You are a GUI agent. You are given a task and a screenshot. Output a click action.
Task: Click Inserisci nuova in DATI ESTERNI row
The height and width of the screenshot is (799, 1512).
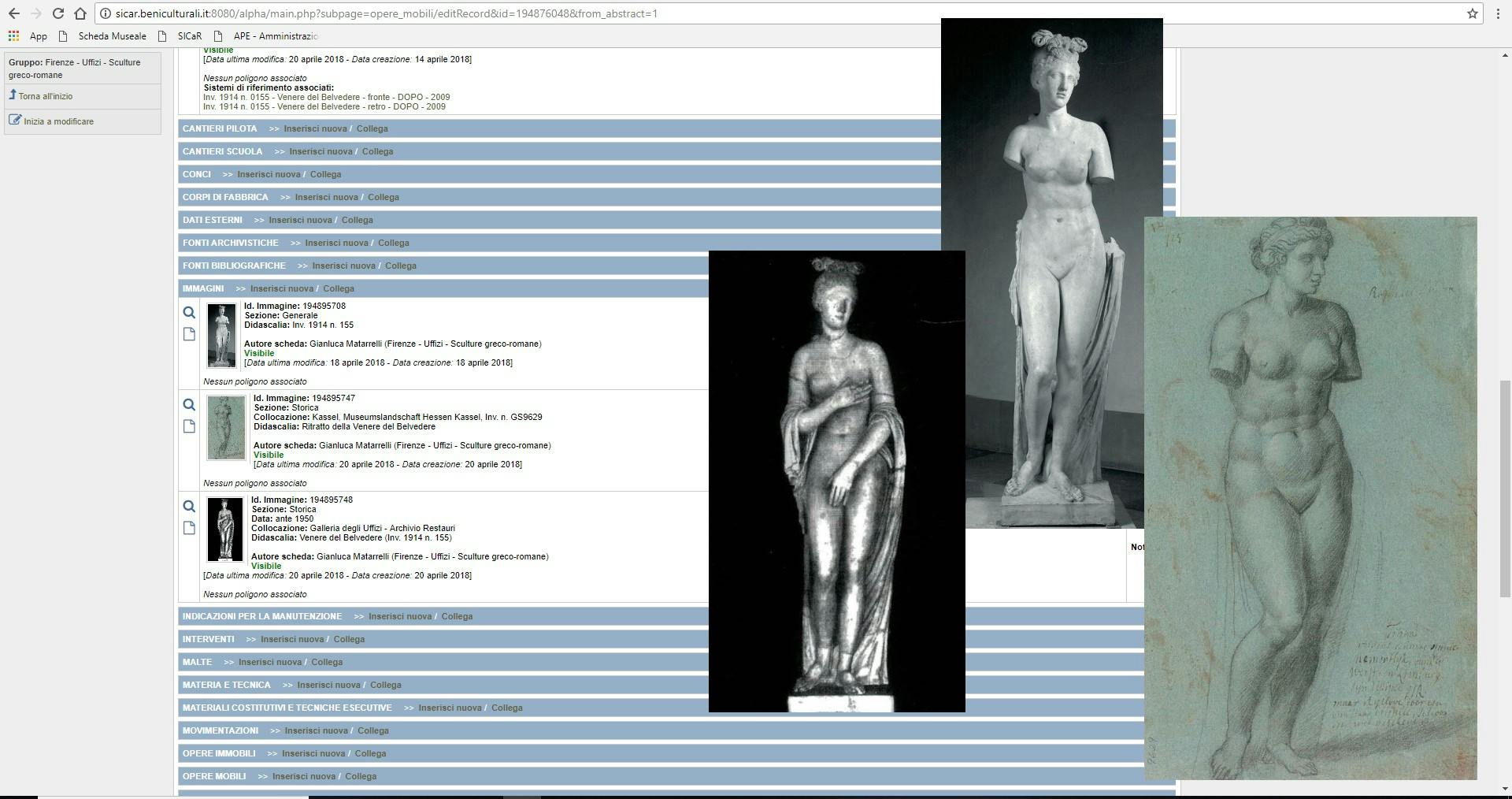[x=300, y=220]
